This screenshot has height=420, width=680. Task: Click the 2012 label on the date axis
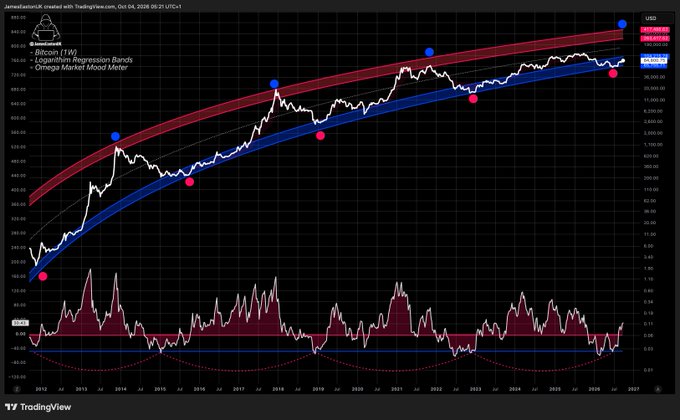[x=41, y=389]
